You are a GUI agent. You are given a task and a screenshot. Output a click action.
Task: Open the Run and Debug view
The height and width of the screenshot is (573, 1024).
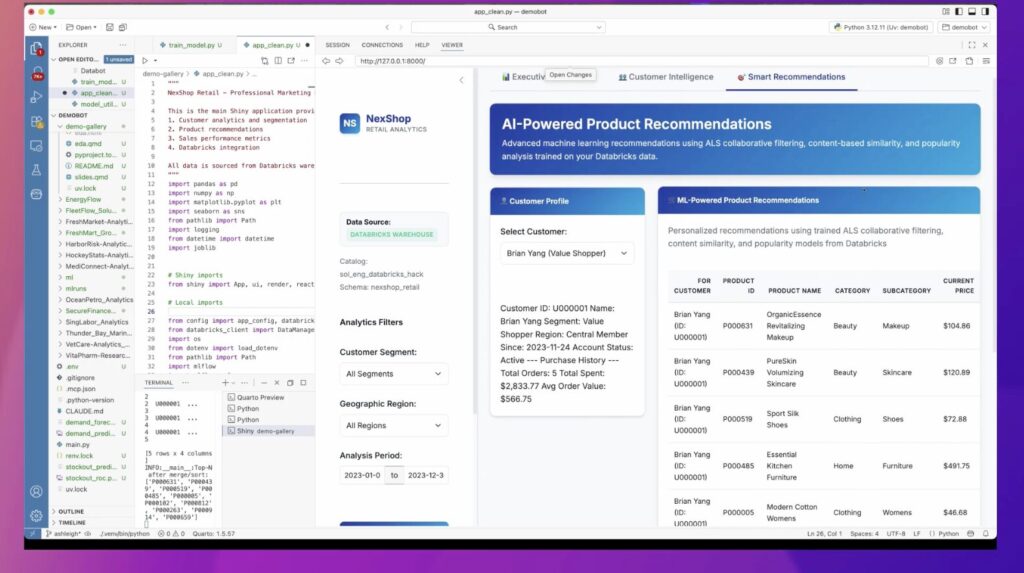[x=37, y=97]
